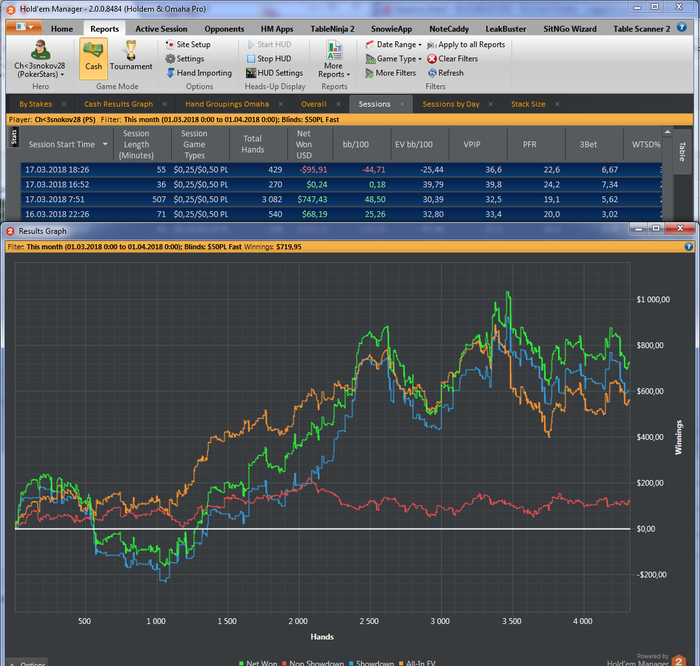Close the Stack Size tab
The height and width of the screenshot is (666, 700).
[x=557, y=104]
